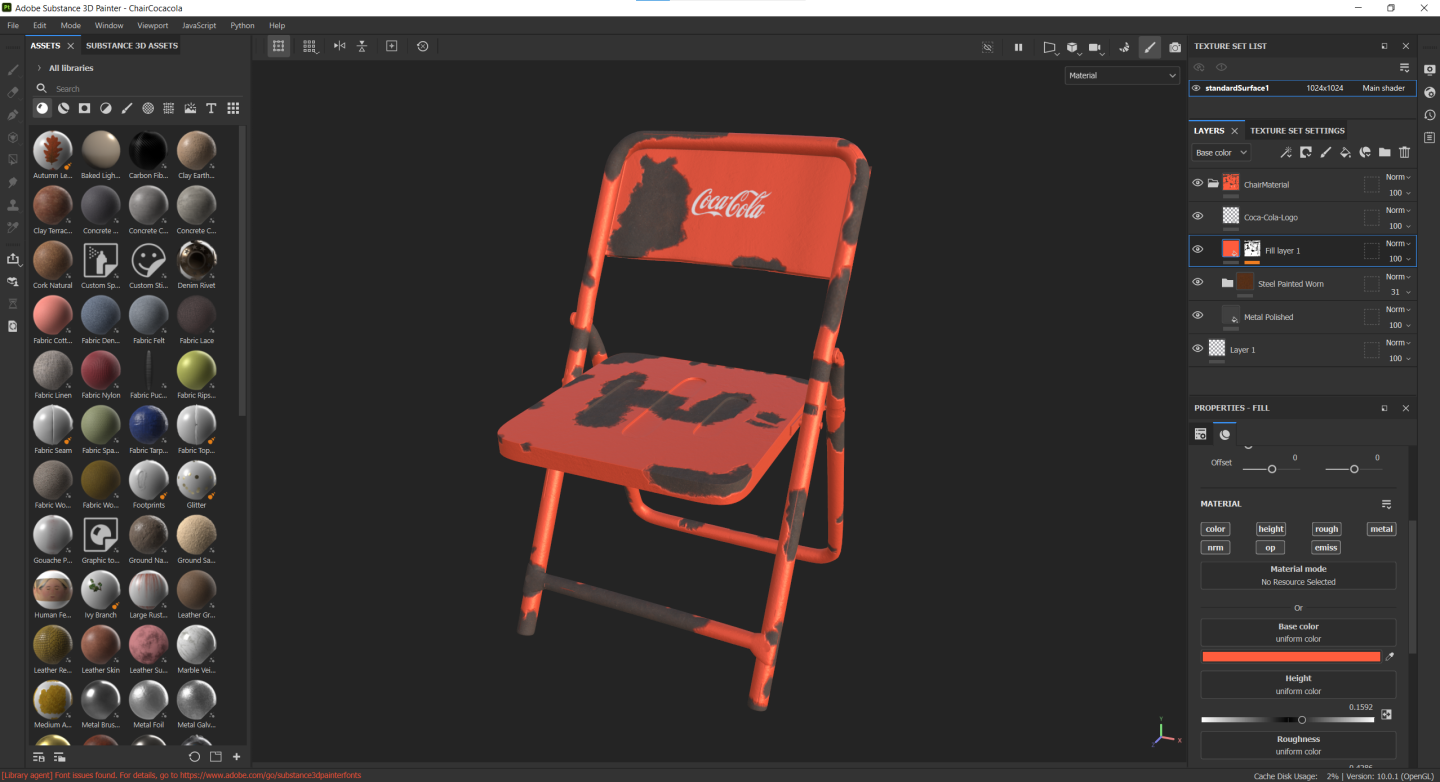The width and height of the screenshot is (1440, 782).
Task: Click the Material mode resource button
Action: (1298, 575)
